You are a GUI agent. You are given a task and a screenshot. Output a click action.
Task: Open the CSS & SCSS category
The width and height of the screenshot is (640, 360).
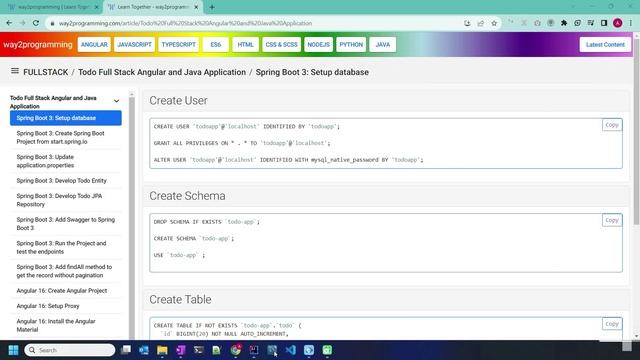[x=282, y=44]
